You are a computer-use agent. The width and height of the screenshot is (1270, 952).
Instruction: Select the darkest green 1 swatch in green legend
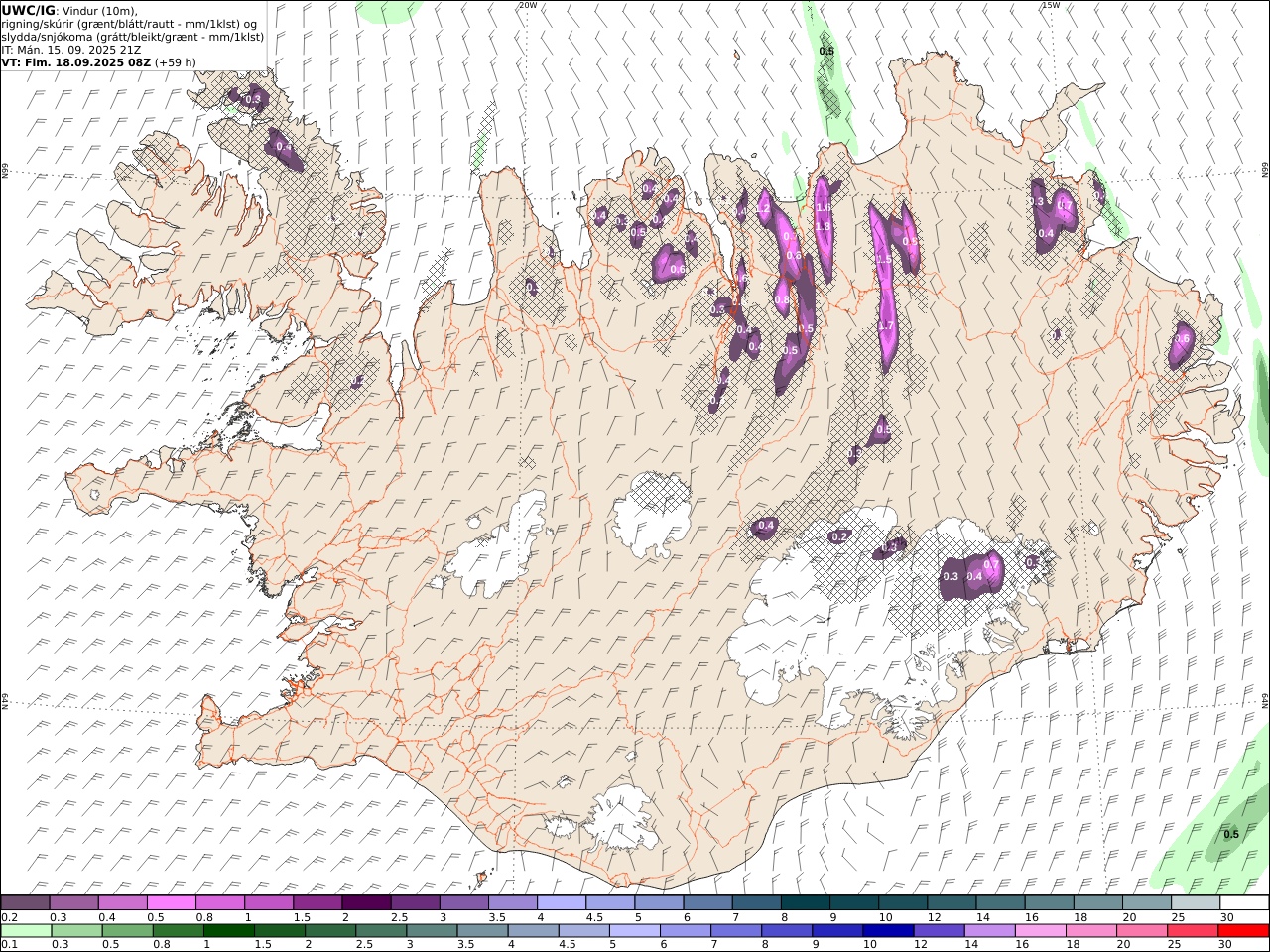tap(229, 930)
